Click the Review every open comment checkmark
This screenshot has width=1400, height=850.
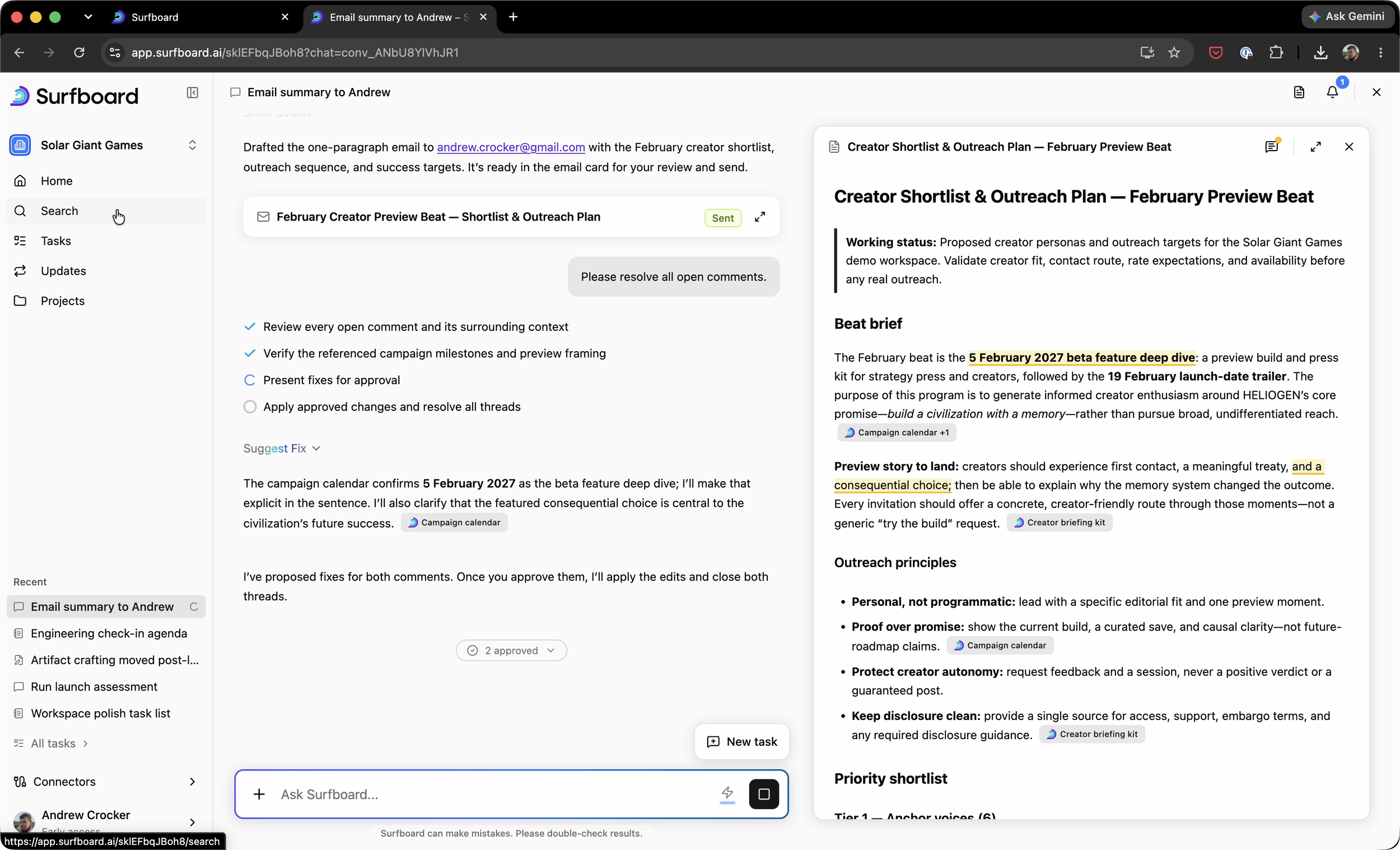click(x=249, y=326)
